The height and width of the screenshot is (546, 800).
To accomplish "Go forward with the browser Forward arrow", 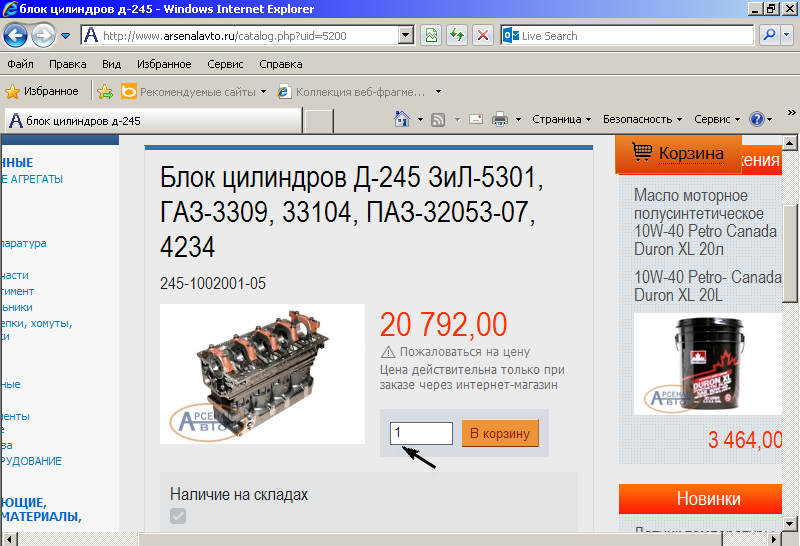I will 43,36.
